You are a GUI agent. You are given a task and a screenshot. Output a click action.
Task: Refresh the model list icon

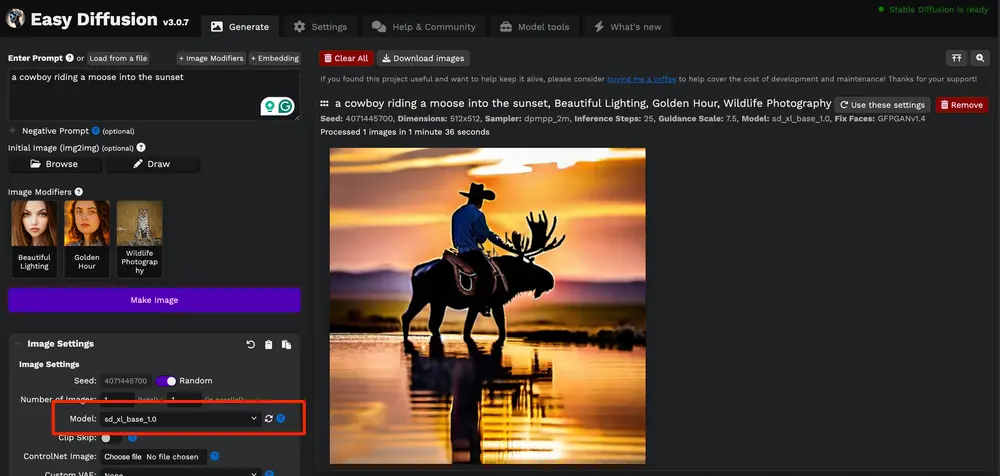pyautogui.click(x=269, y=419)
